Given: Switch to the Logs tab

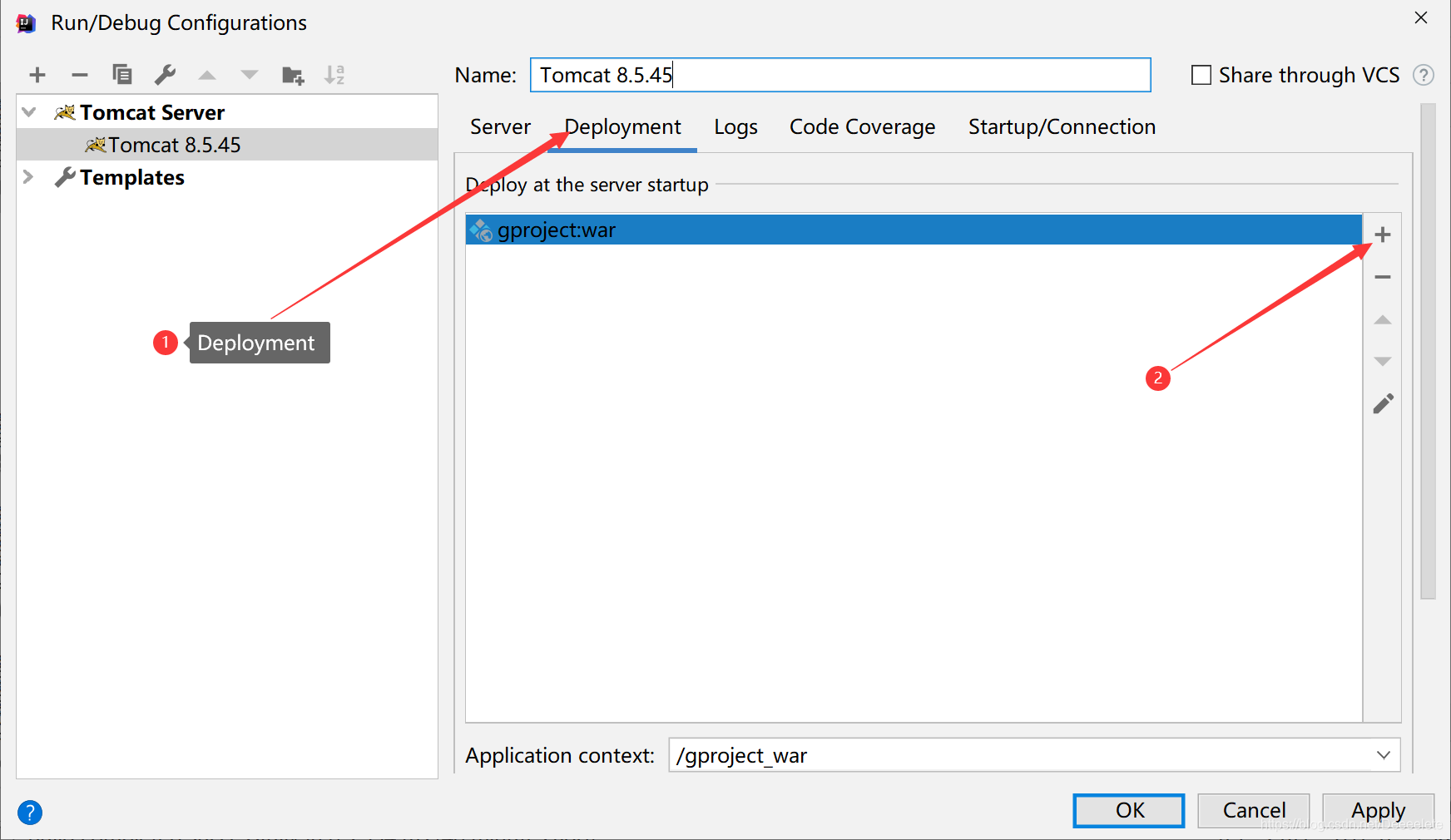Looking at the screenshot, I should pos(735,126).
